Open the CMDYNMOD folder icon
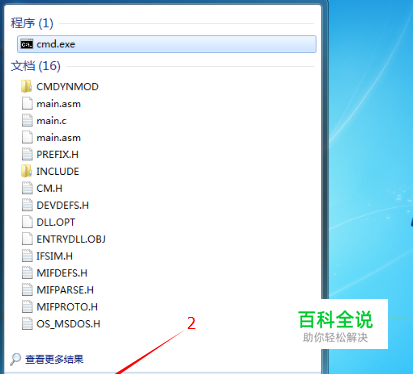 coord(27,87)
